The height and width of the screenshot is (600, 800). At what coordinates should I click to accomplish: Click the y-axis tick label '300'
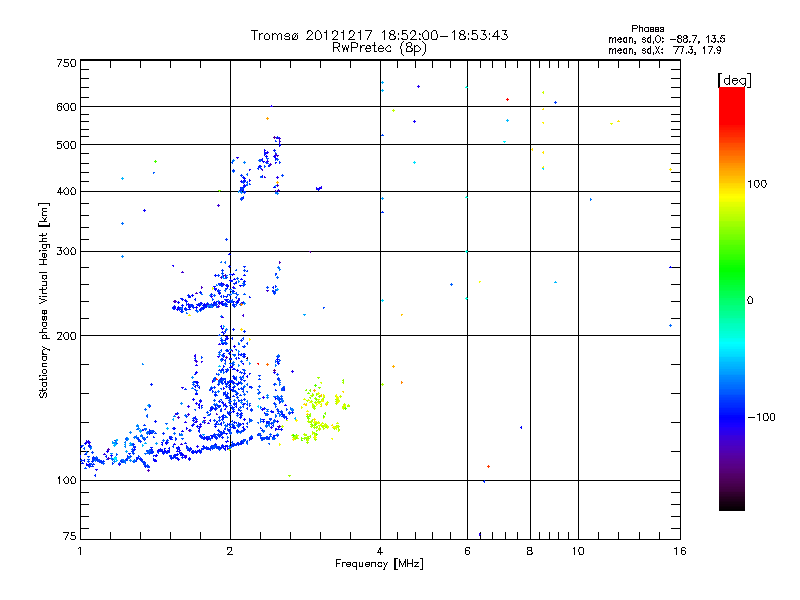(x=66, y=251)
